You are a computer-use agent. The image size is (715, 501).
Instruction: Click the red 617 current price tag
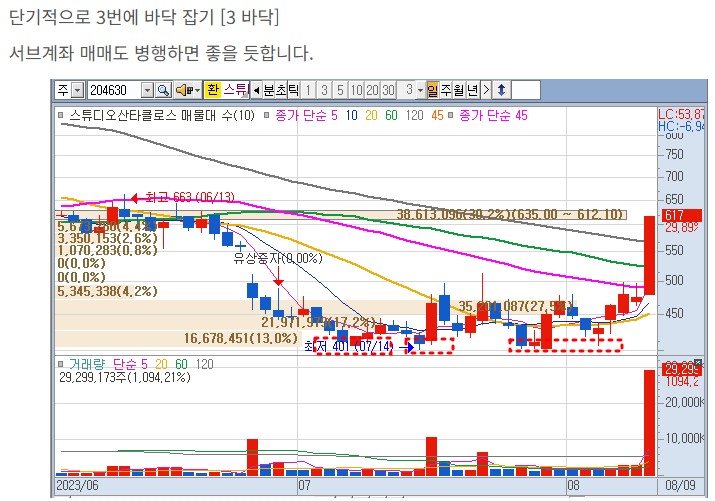pos(681,215)
